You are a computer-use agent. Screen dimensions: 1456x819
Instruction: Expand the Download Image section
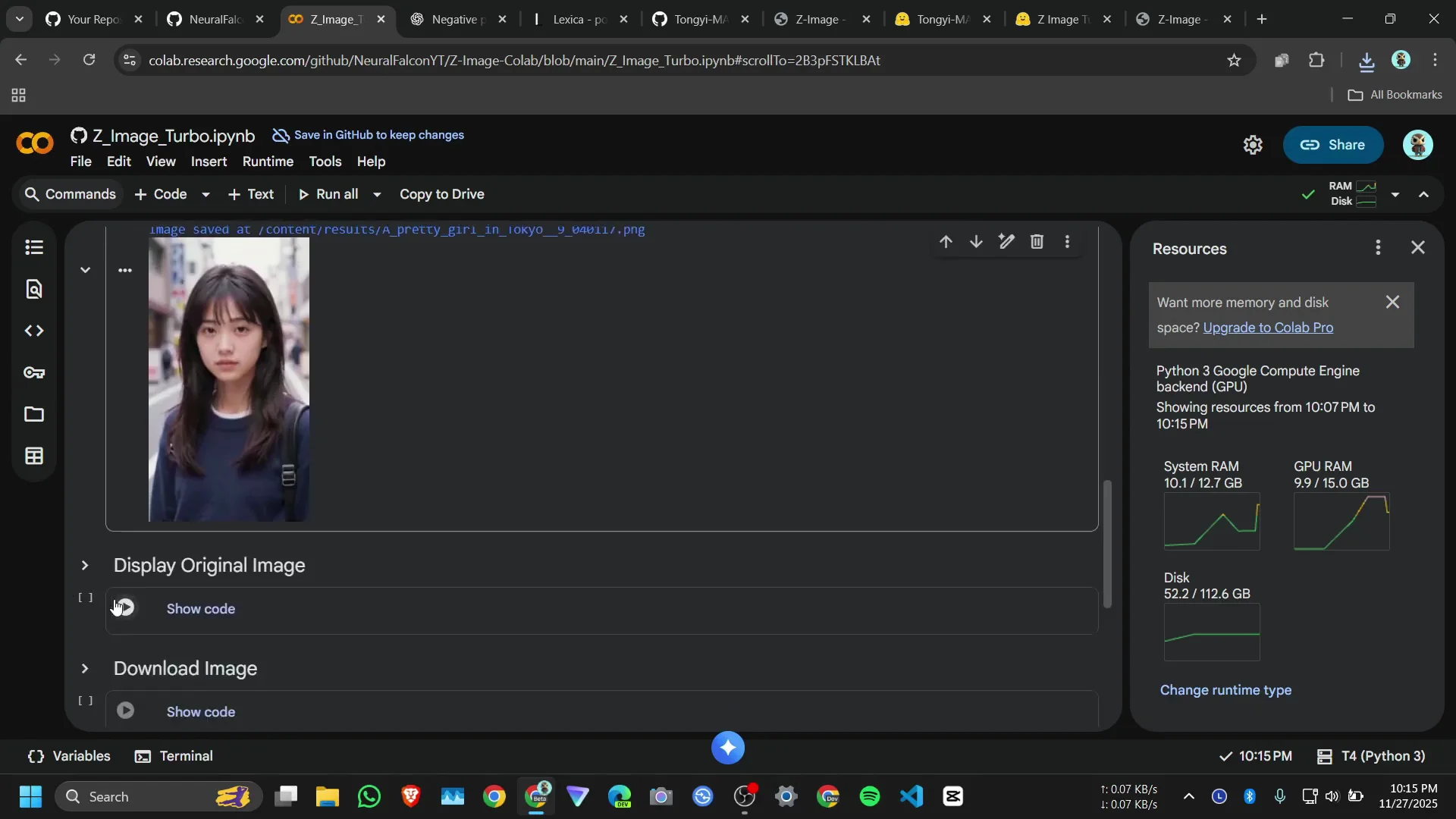tap(85, 669)
